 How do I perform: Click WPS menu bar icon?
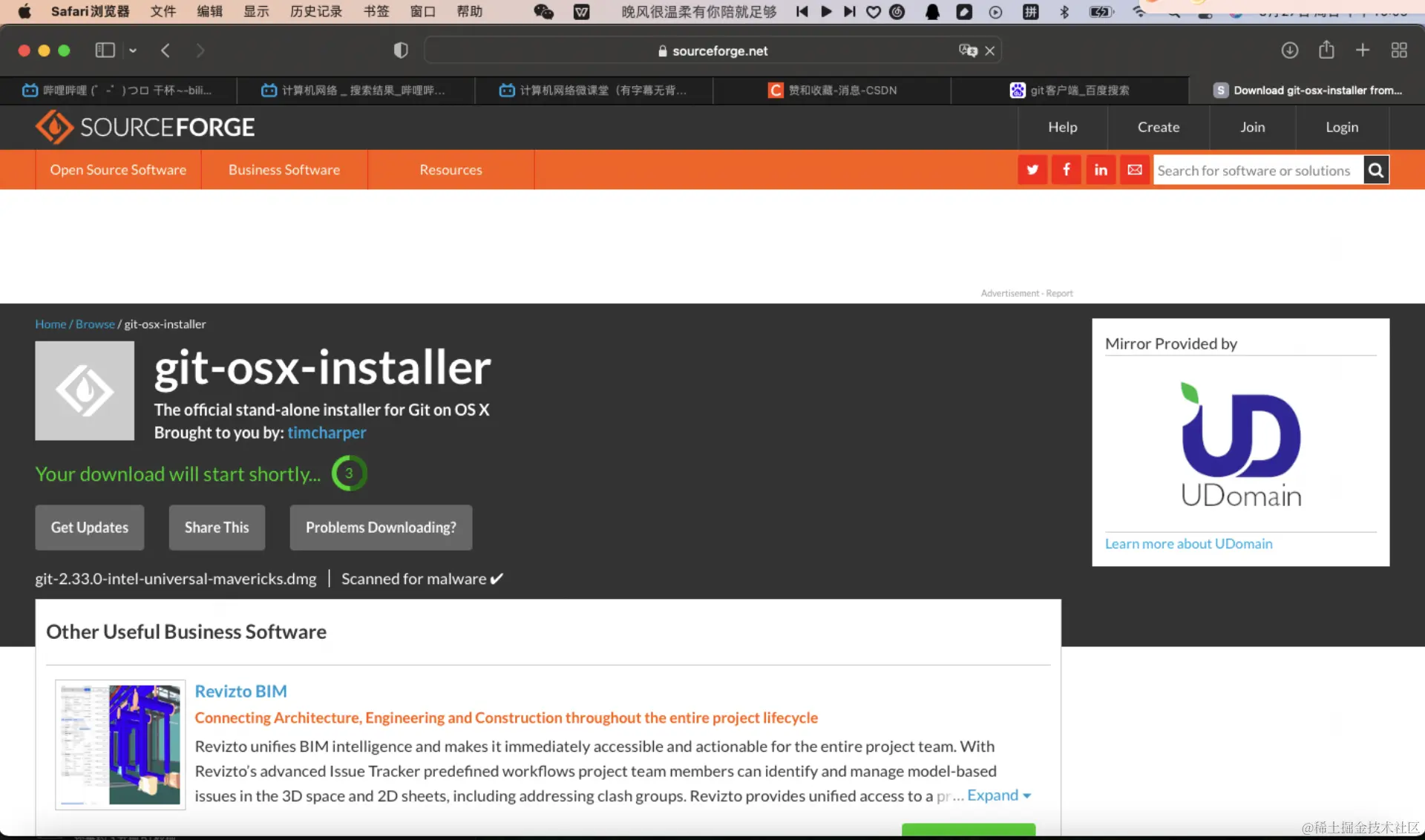tap(582, 12)
